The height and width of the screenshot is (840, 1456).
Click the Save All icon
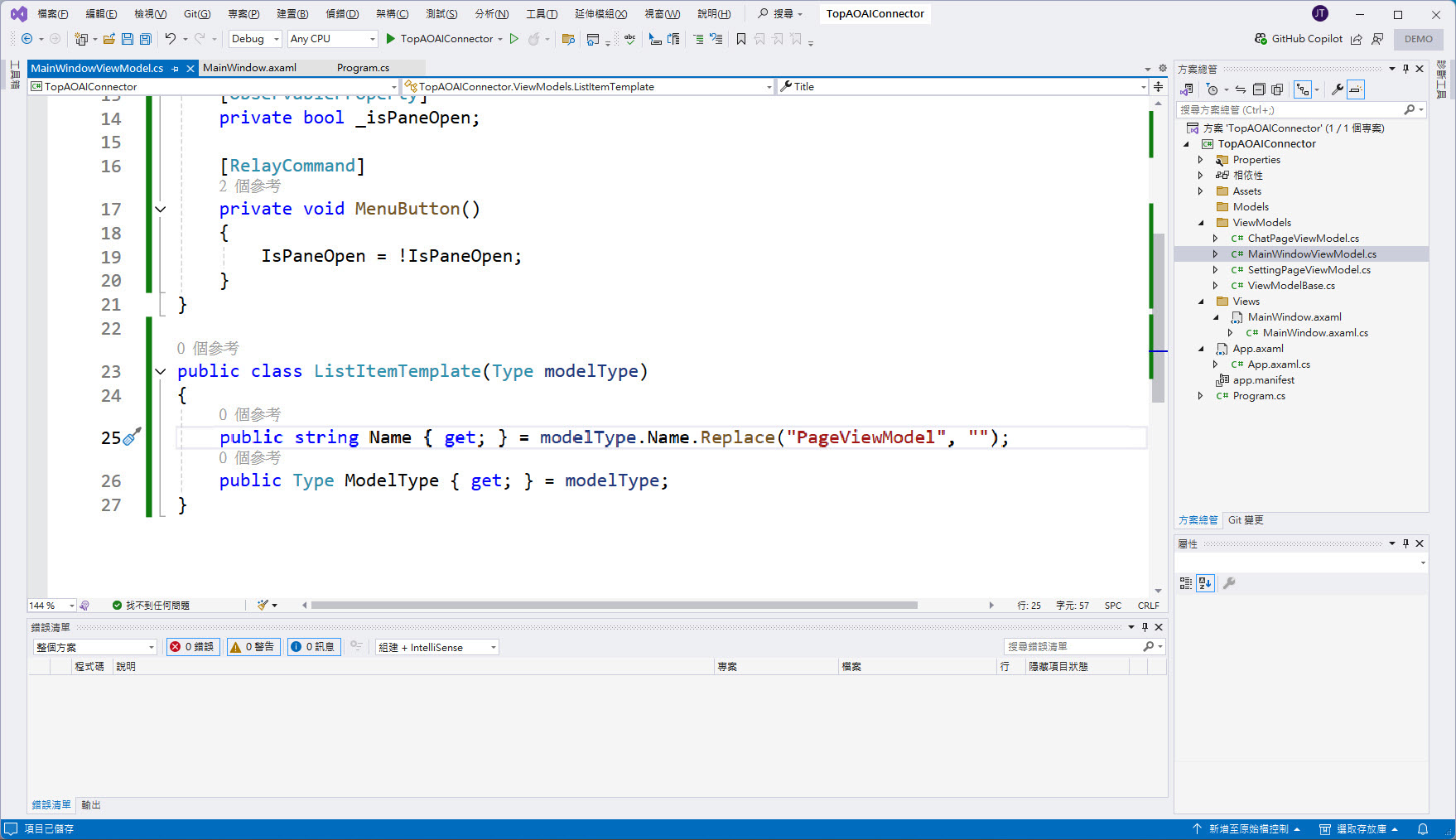pyautogui.click(x=146, y=39)
